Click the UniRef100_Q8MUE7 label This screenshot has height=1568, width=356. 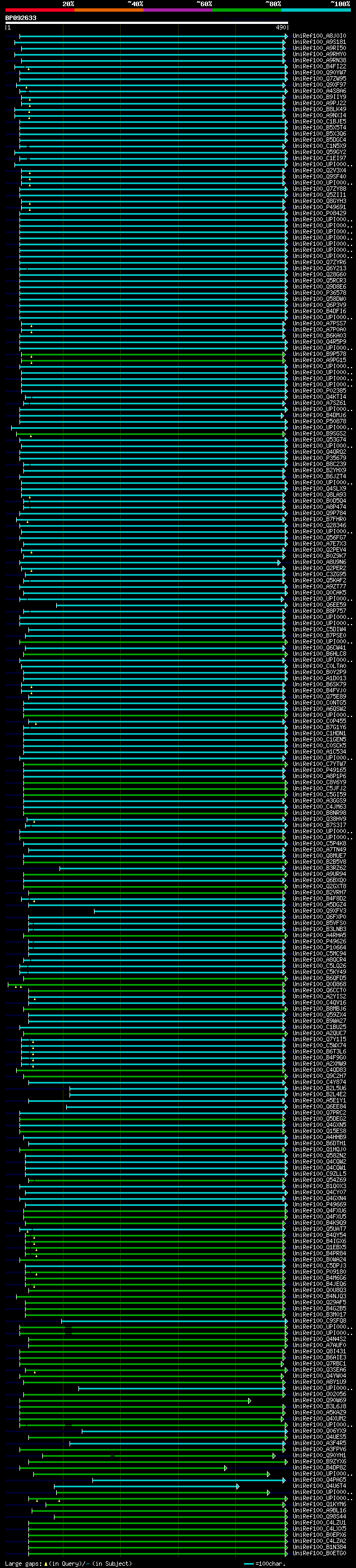pyautogui.click(x=319, y=856)
